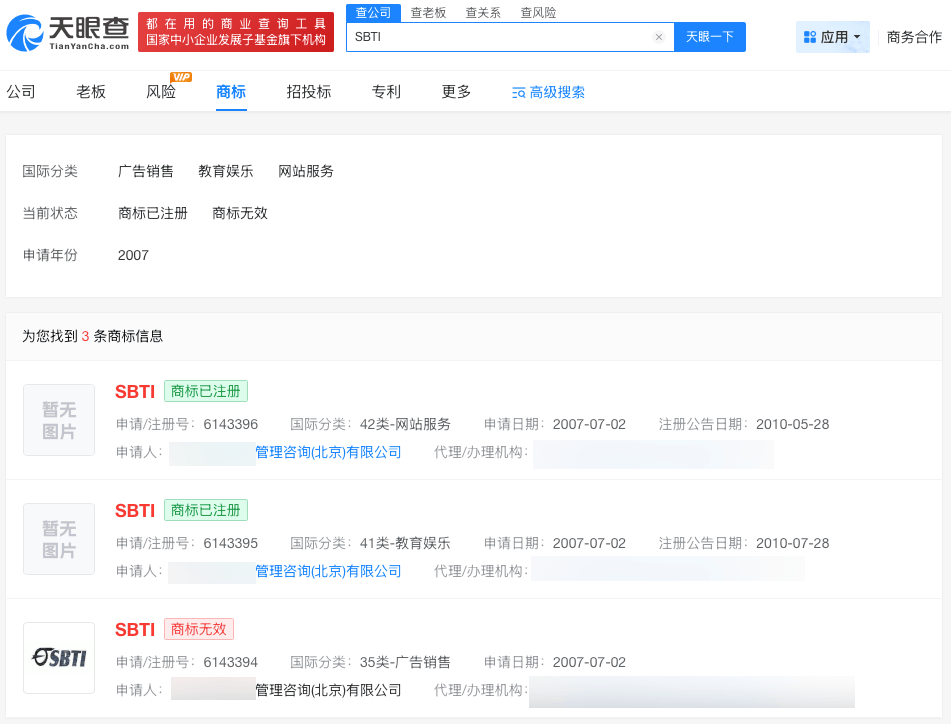Viewport: 951px width, 724px height.
Task: Open applicant link of trademark 6143396
Action: (x=328, y=452)
